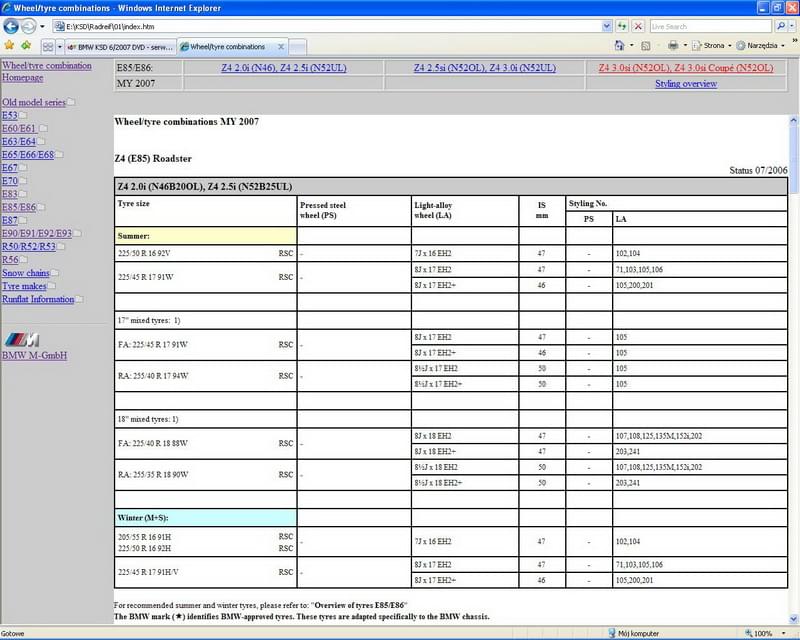
Task: Open the Snow chains link
Action: pos(26,273)
